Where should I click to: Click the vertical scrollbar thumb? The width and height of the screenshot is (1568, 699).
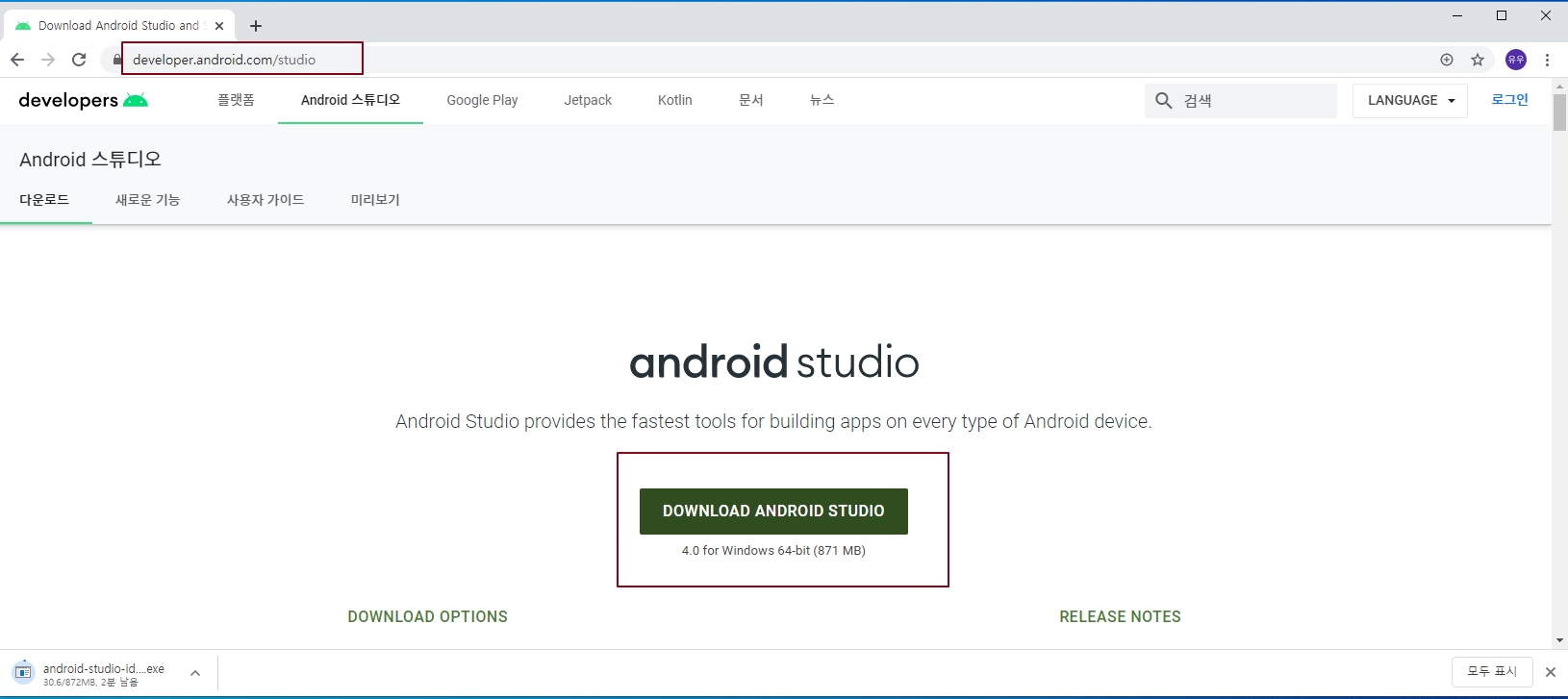(1559, 112)
